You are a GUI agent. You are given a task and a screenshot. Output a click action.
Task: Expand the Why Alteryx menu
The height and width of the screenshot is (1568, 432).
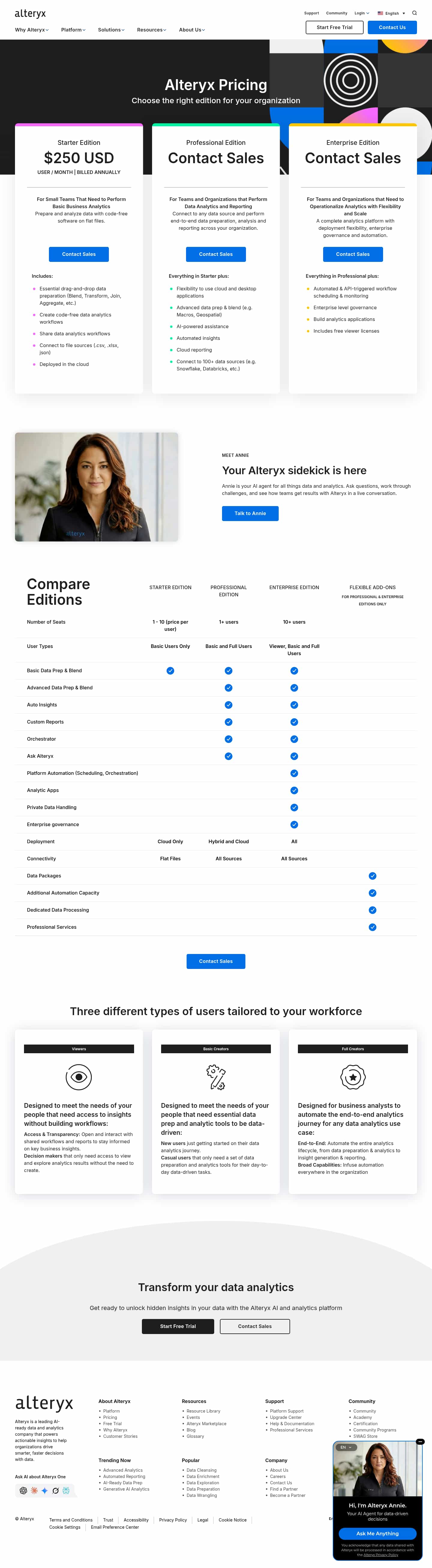(x=31, y=30)
